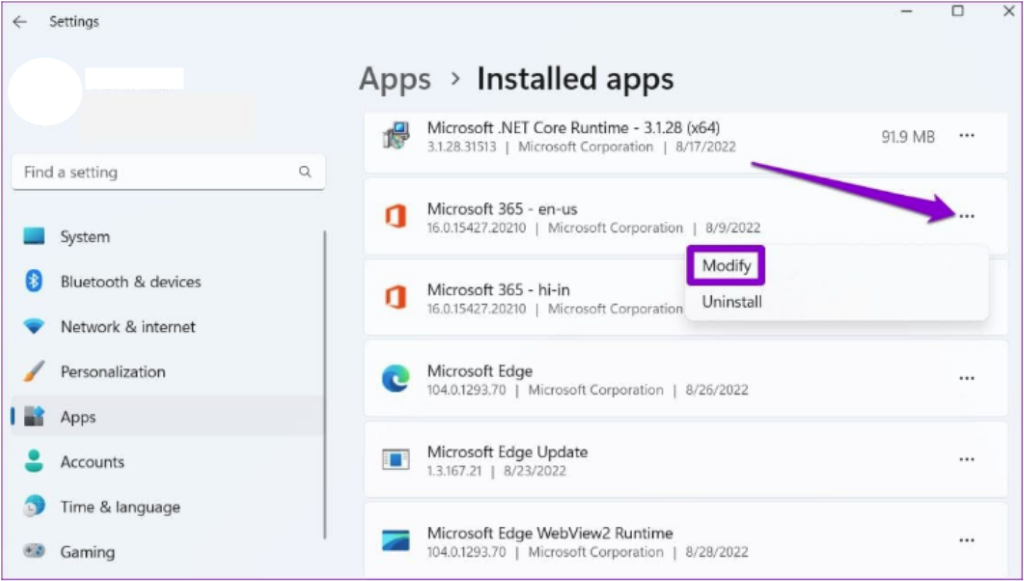Open more options for Microsoft 365 en-us
Viewport: 1024px width, 581px height.
pos(967,216)
